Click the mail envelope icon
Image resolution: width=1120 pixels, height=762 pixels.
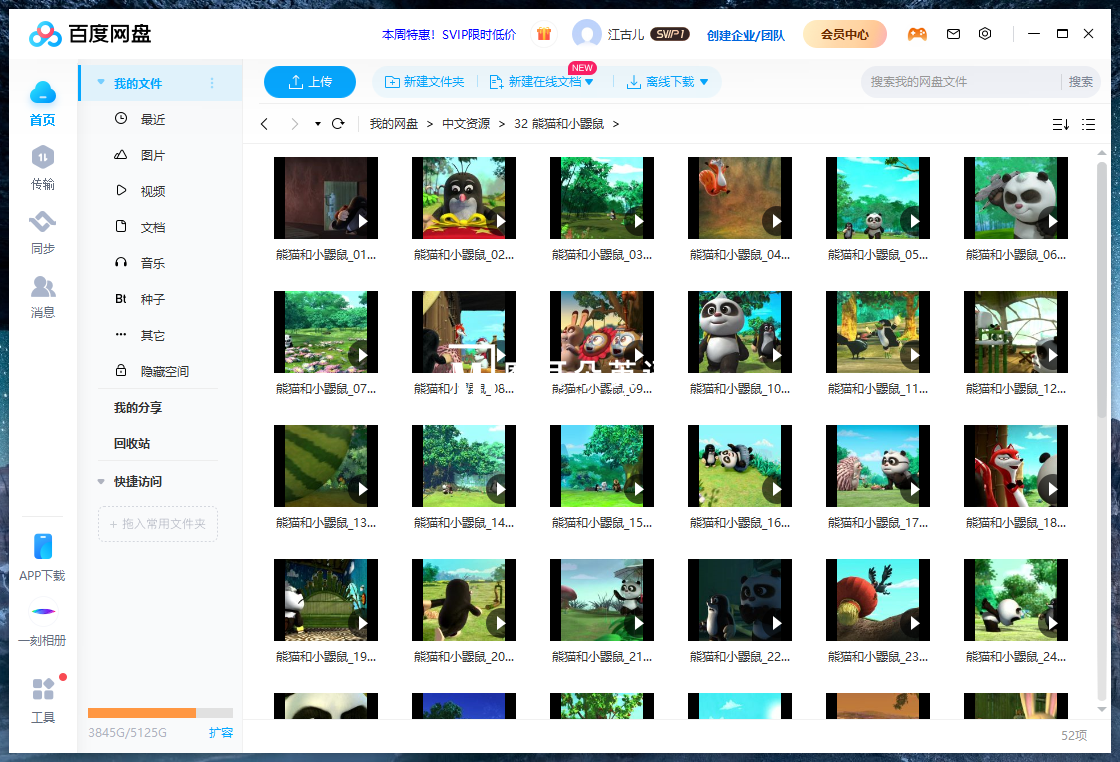[953, 34]
